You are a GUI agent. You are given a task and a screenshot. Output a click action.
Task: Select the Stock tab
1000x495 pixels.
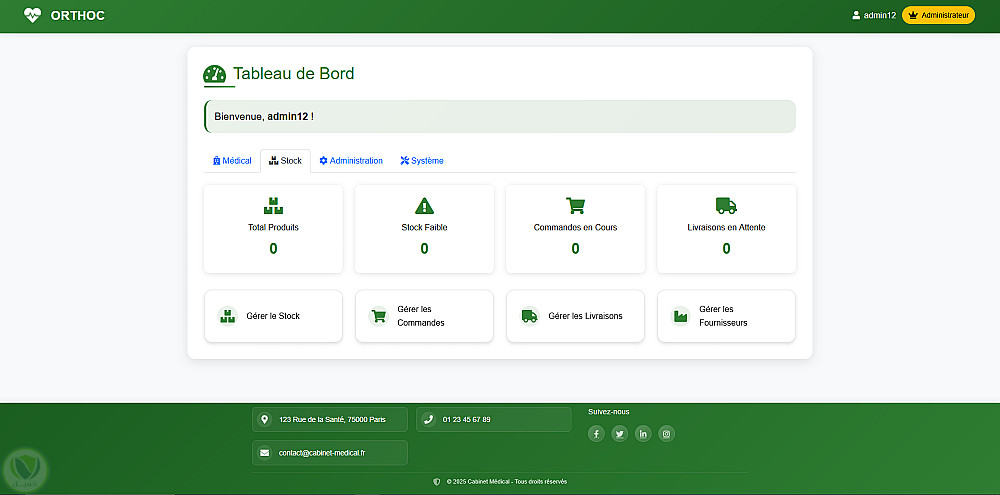[285, 161]
